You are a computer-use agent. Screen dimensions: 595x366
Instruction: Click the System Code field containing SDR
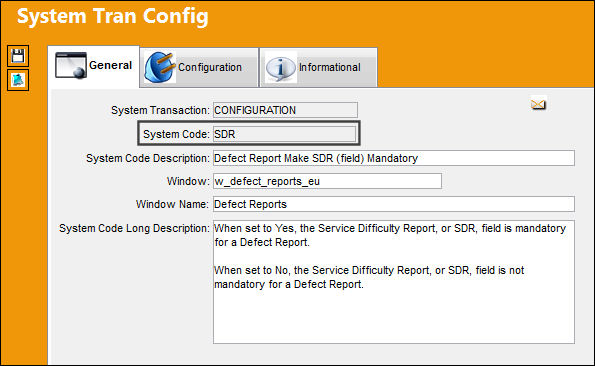[284, 134]
